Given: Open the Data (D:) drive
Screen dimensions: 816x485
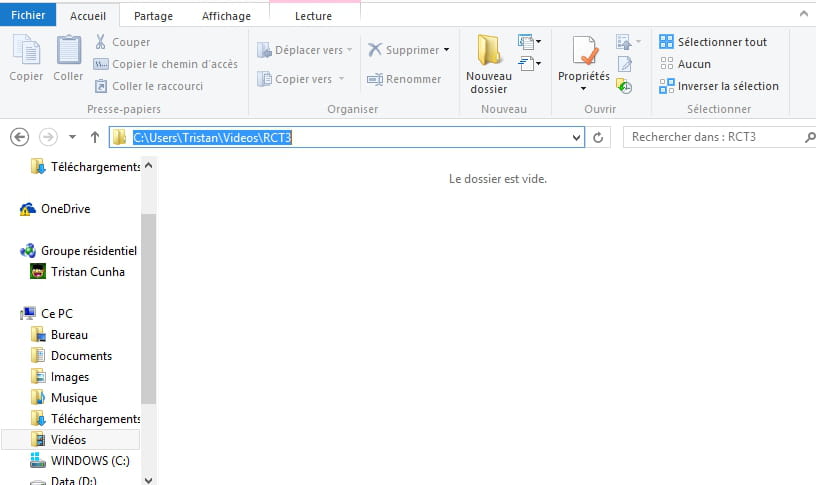Looking at the screenshot, I should (x=63, y=480).
